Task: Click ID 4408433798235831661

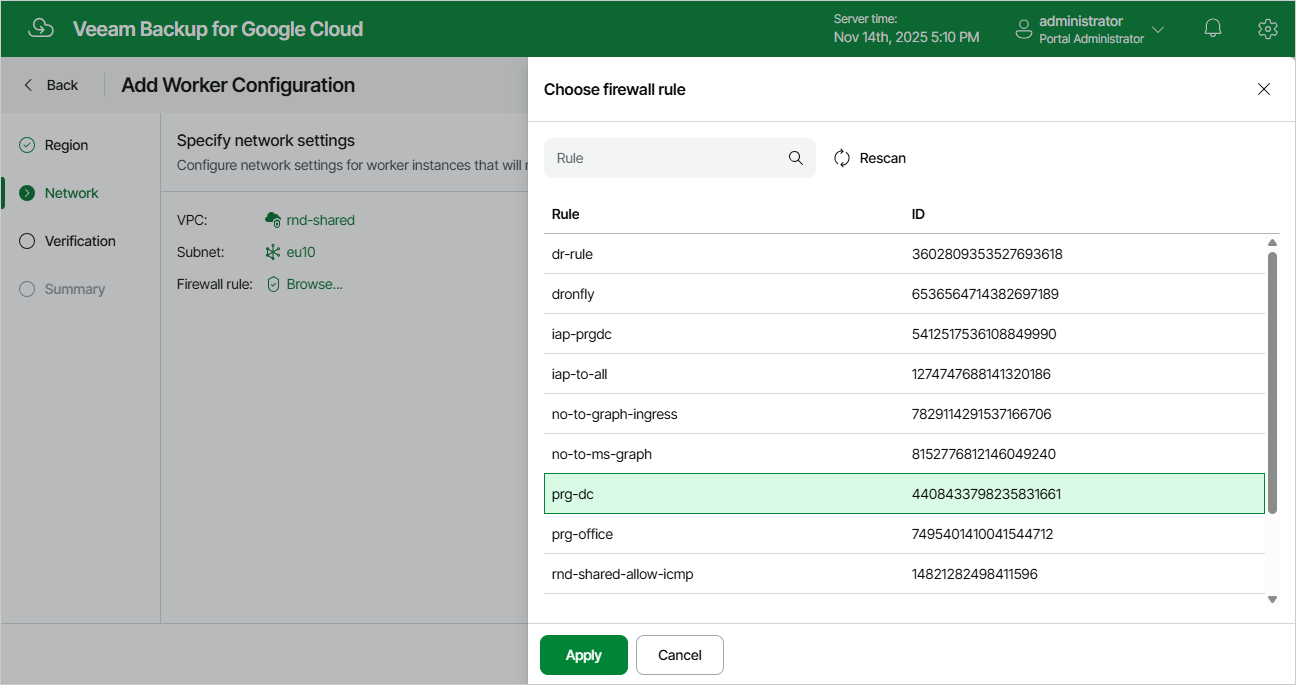Action: click(987, 494)
